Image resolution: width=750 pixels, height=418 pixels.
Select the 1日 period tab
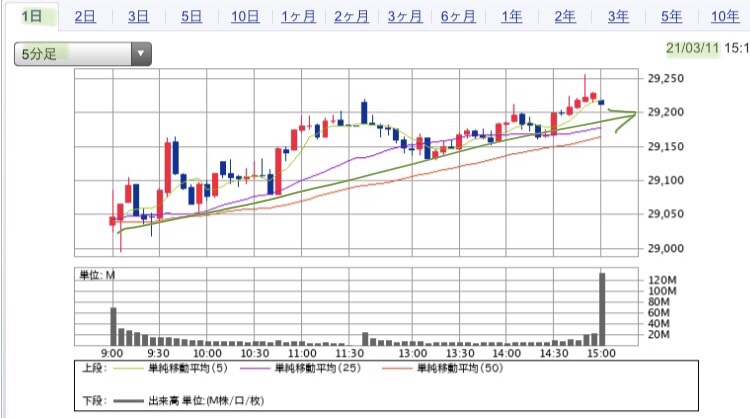coord(32,16)
